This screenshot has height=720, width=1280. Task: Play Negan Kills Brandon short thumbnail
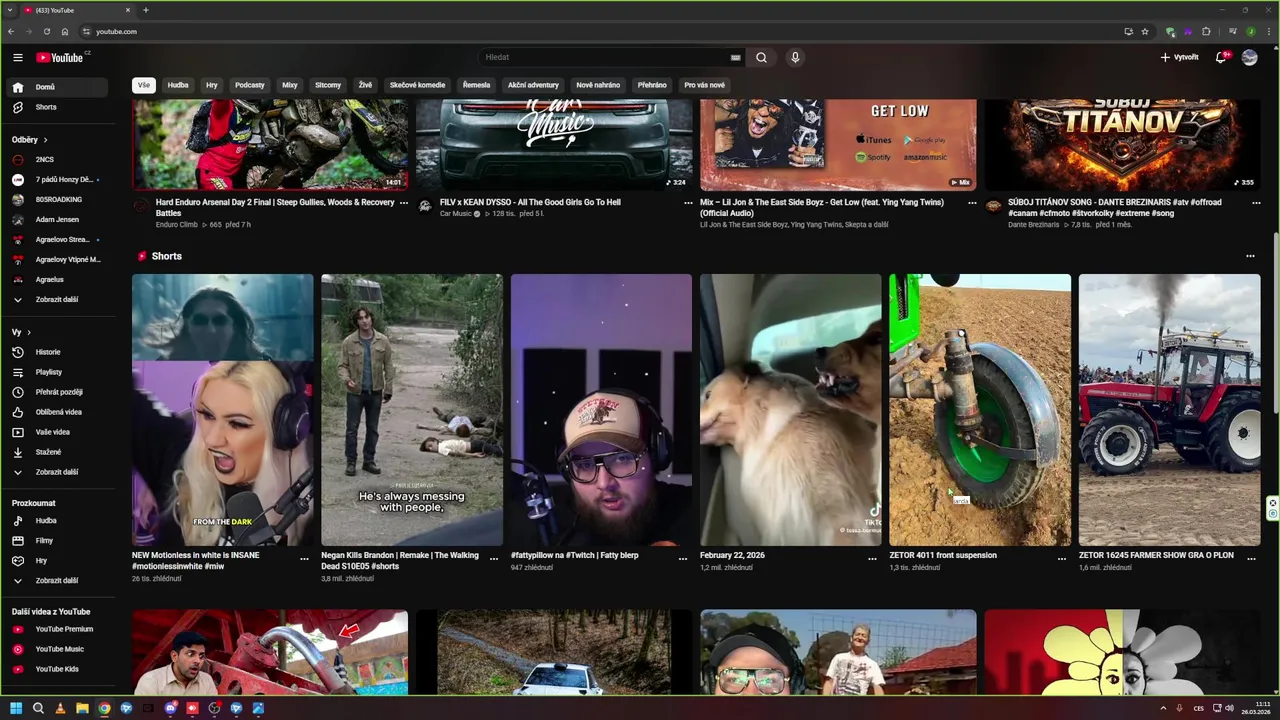(x=412, y=410)
